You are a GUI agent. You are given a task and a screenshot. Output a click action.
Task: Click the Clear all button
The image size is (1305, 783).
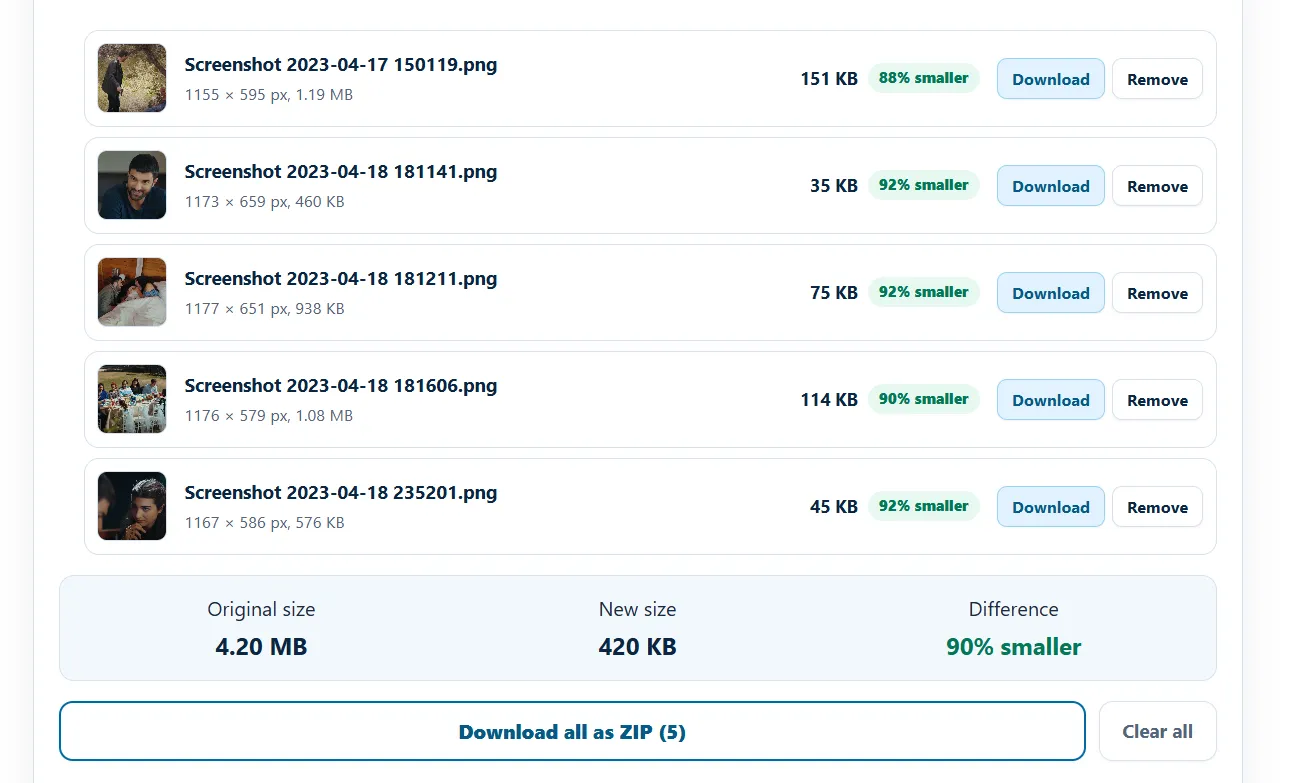pos(1157,731)
